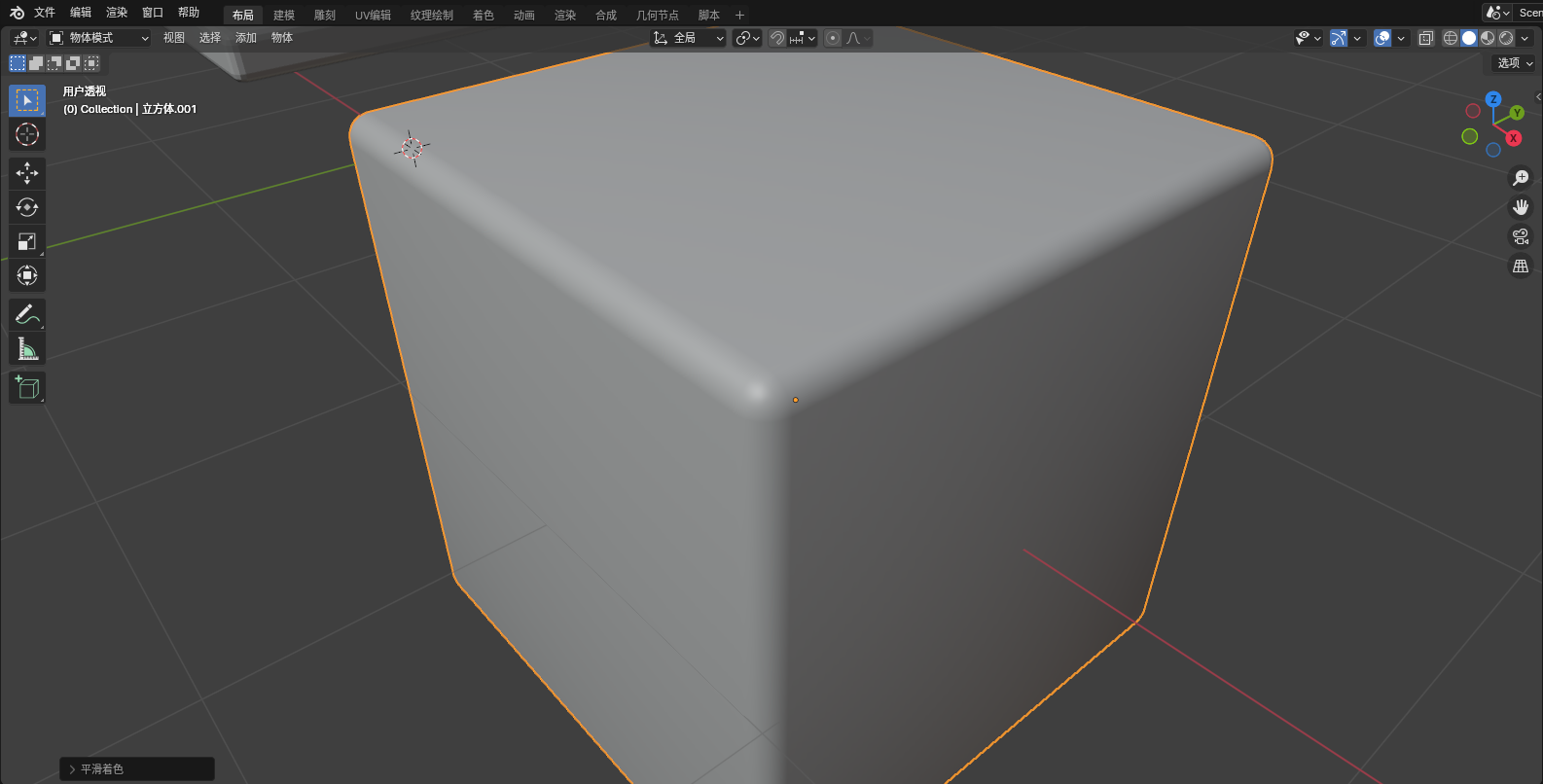Image resolution: width=1543 pixels, height=784 pixels.
Task: Select the Move tool in toolbar
Action: (27, 173)
